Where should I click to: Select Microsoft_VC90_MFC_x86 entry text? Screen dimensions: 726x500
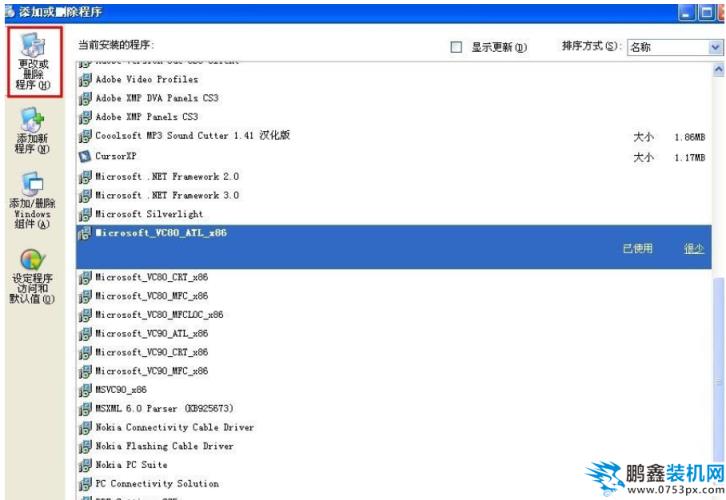click(x=152, y=371)
